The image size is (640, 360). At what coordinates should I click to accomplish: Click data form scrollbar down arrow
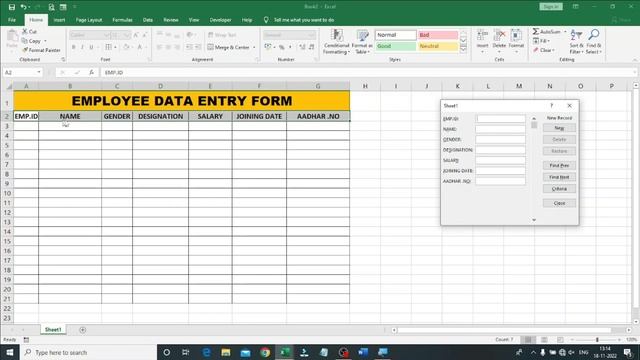click(x=534, y=220)
